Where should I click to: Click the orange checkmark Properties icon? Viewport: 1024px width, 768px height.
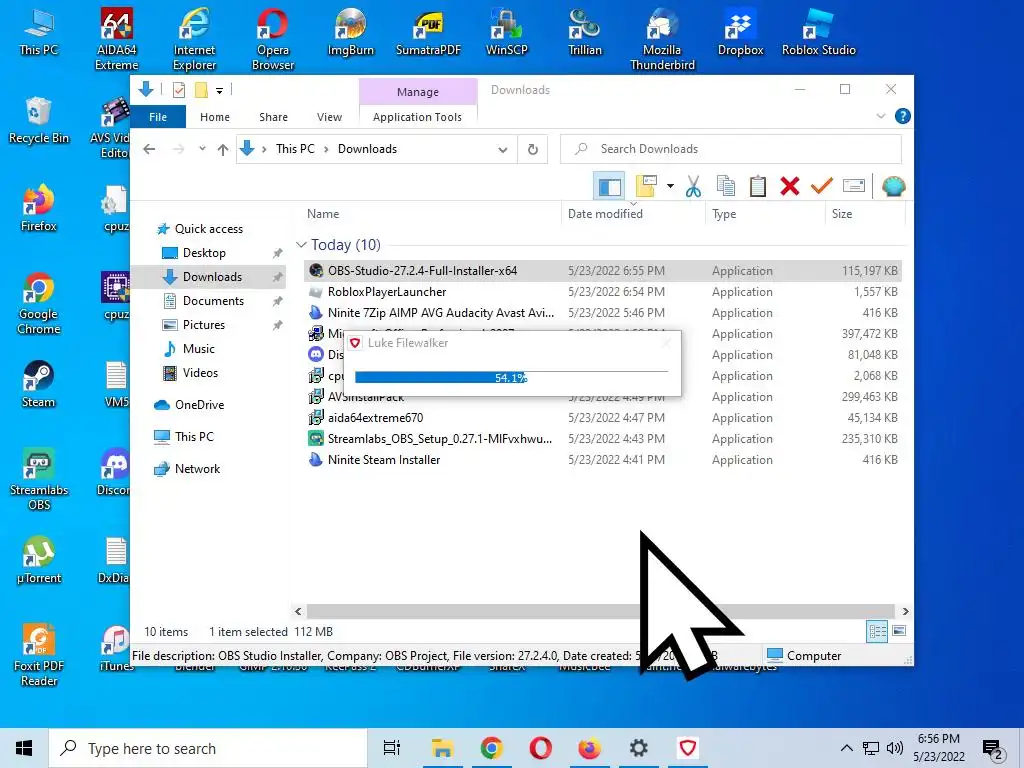tap(822, 187)
